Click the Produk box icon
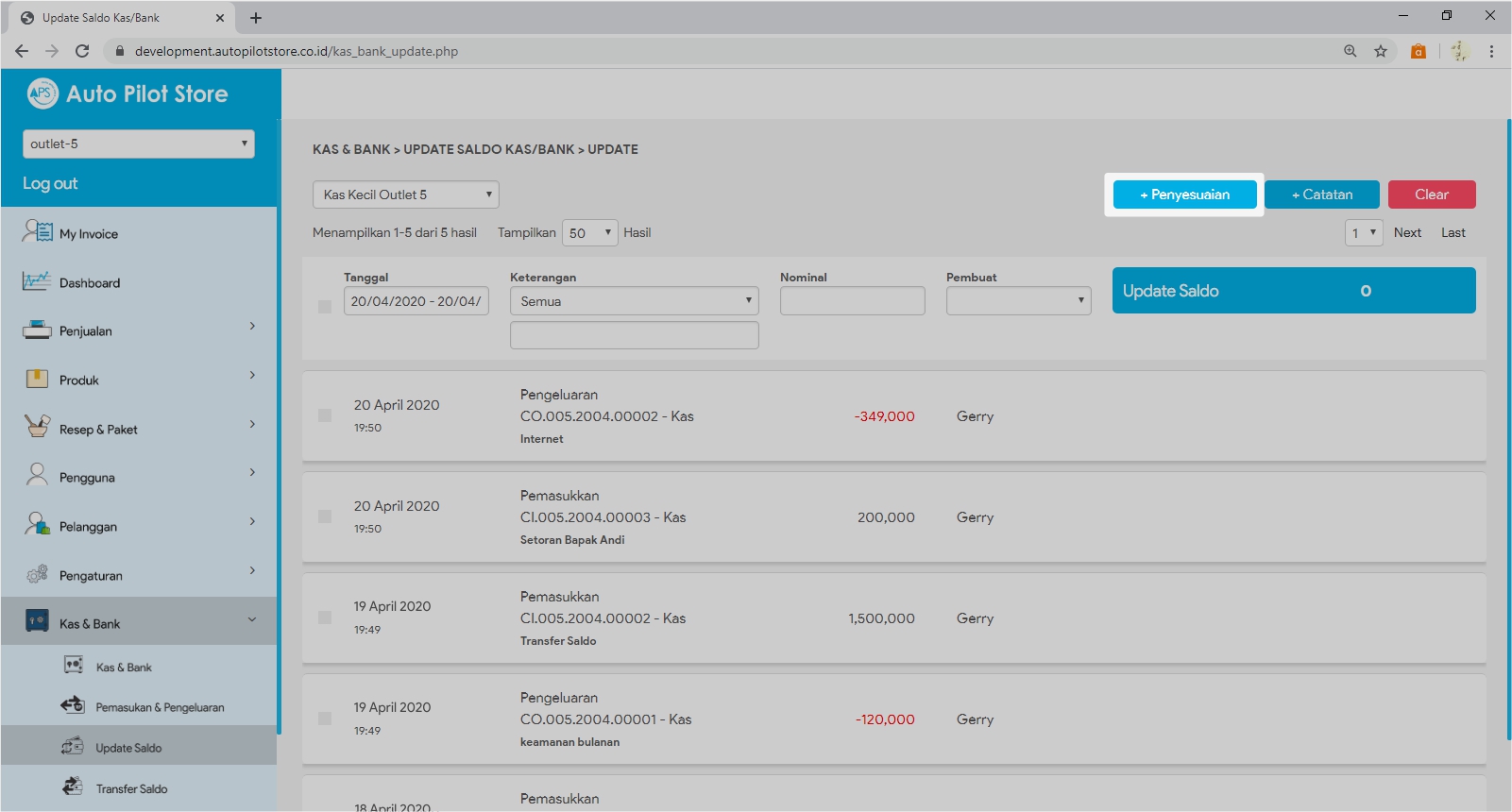This screenshot has height=812, width=1512. 37,380
